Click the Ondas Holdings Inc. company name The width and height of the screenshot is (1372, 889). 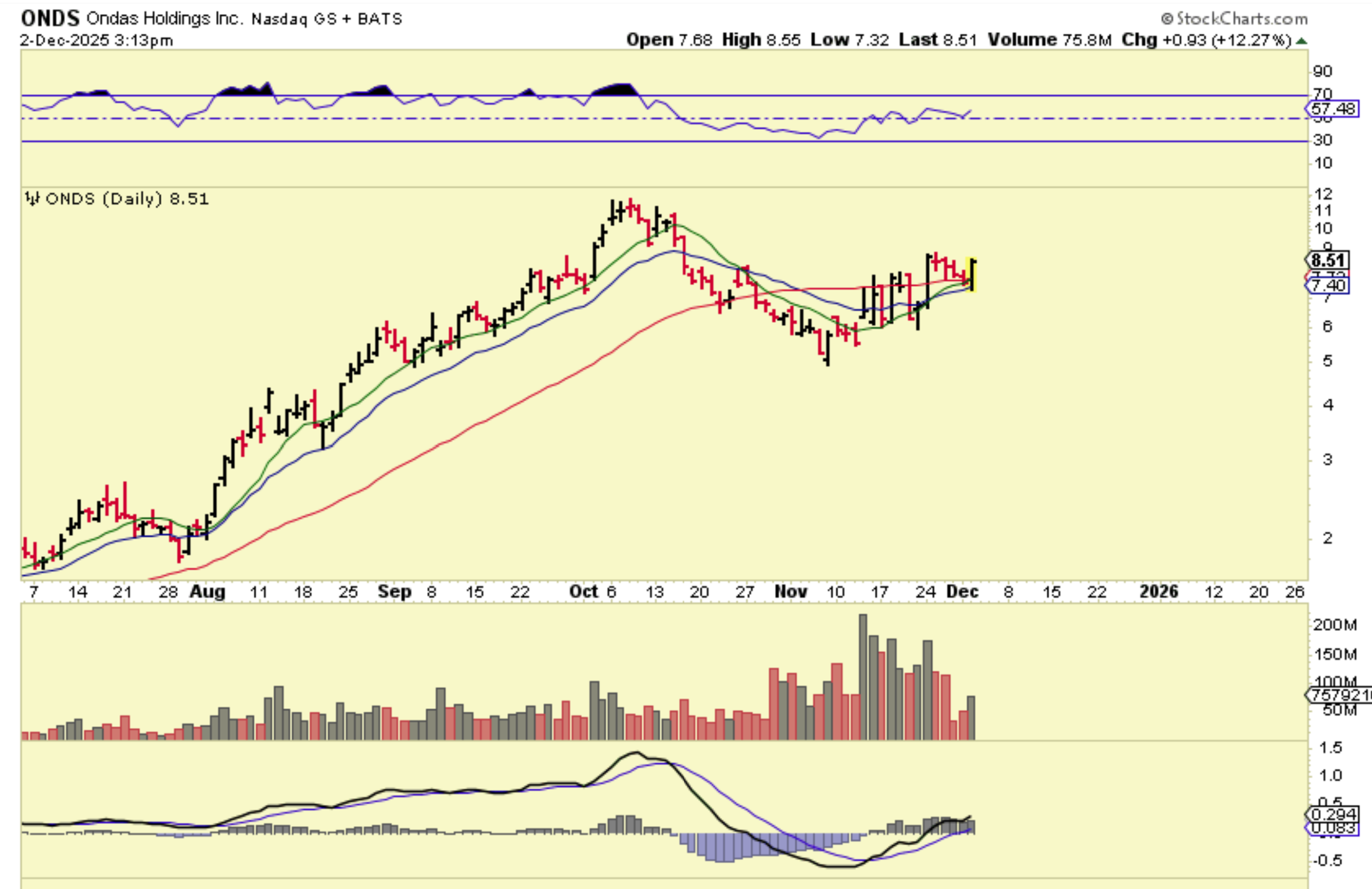(x=164, y=19)
